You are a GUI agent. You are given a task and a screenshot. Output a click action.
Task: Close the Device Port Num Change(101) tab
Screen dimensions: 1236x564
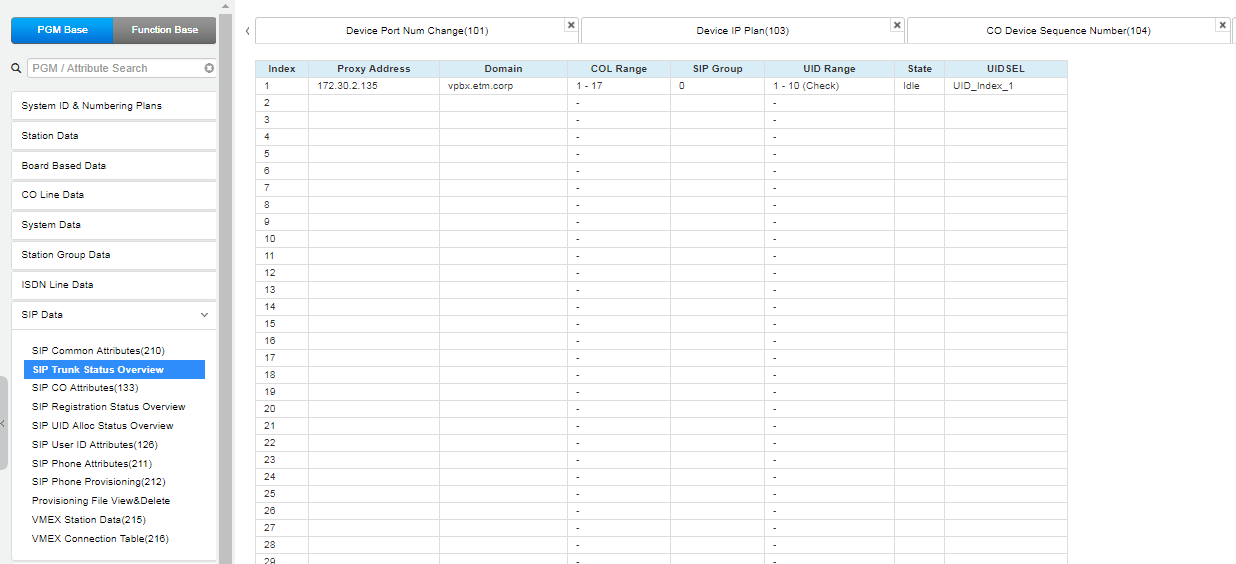coord(571,25)
